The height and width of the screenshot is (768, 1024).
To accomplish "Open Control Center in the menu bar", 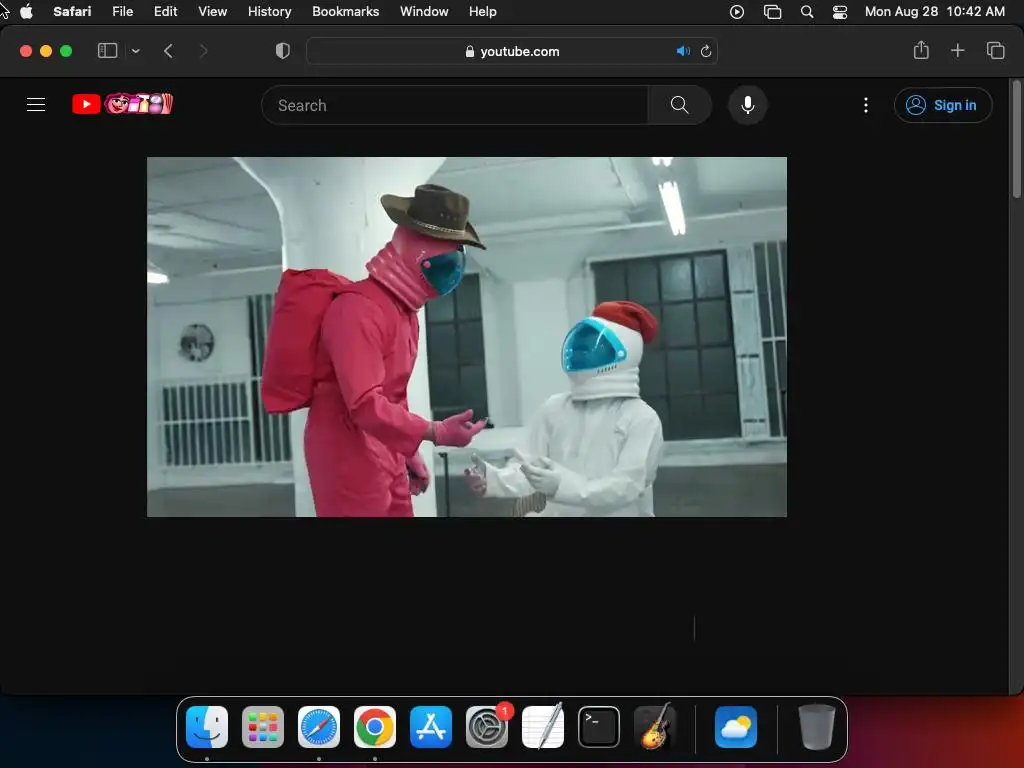I will (840, 12).
